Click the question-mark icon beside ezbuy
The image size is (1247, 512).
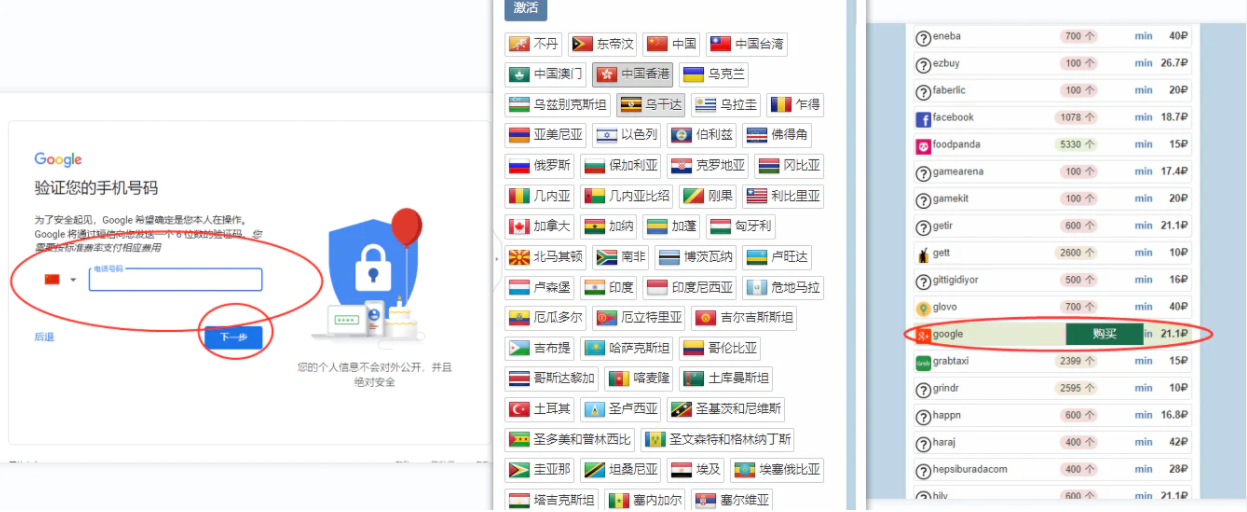923,65
